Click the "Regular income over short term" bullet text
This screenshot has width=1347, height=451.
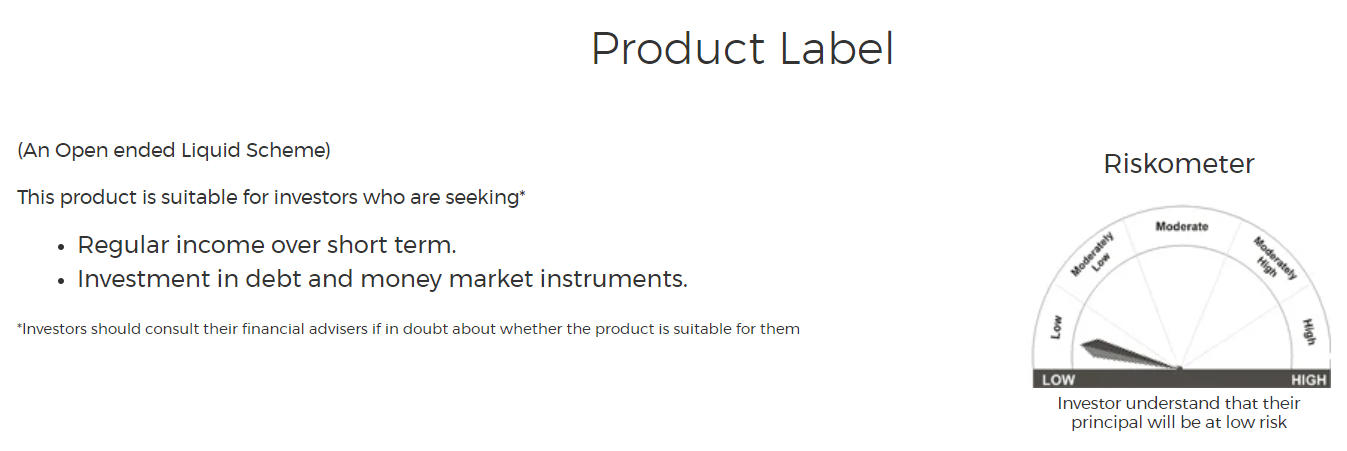tap(267, 245)
